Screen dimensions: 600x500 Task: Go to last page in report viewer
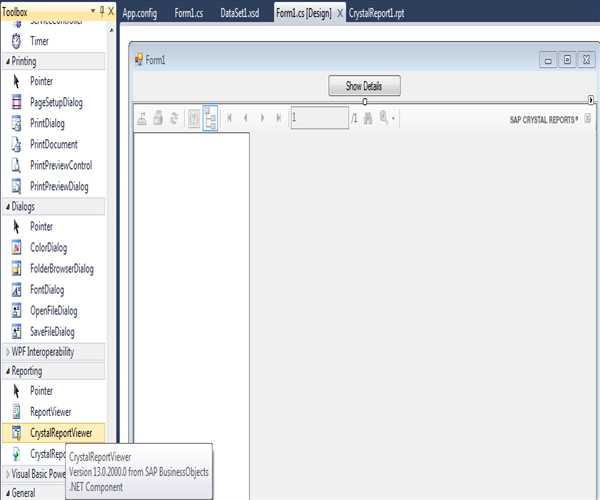point(279,118)
